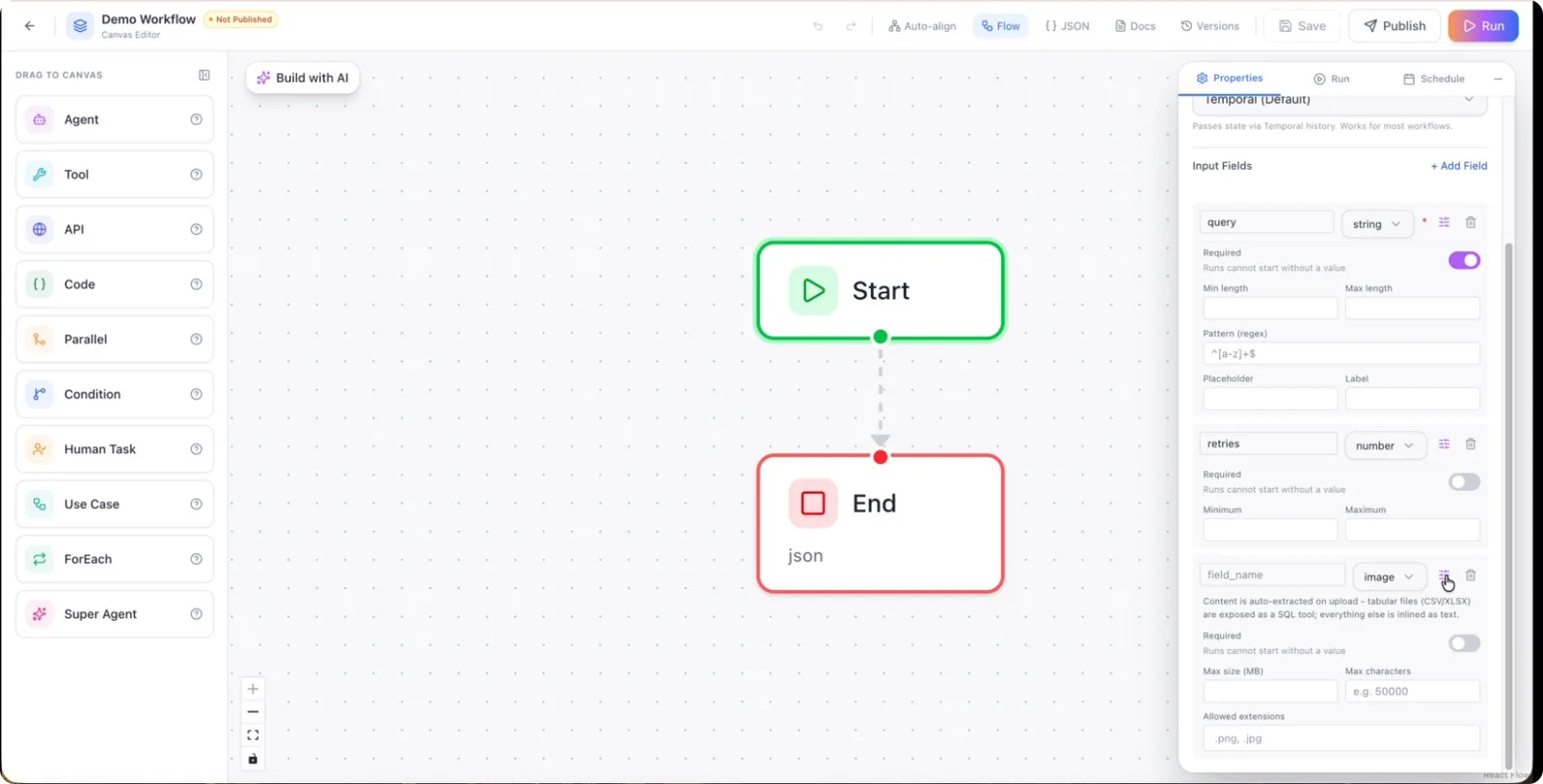Screen dimensions: 1543x784
Task: Click the orange Run button
Action: coord(1483,26)
